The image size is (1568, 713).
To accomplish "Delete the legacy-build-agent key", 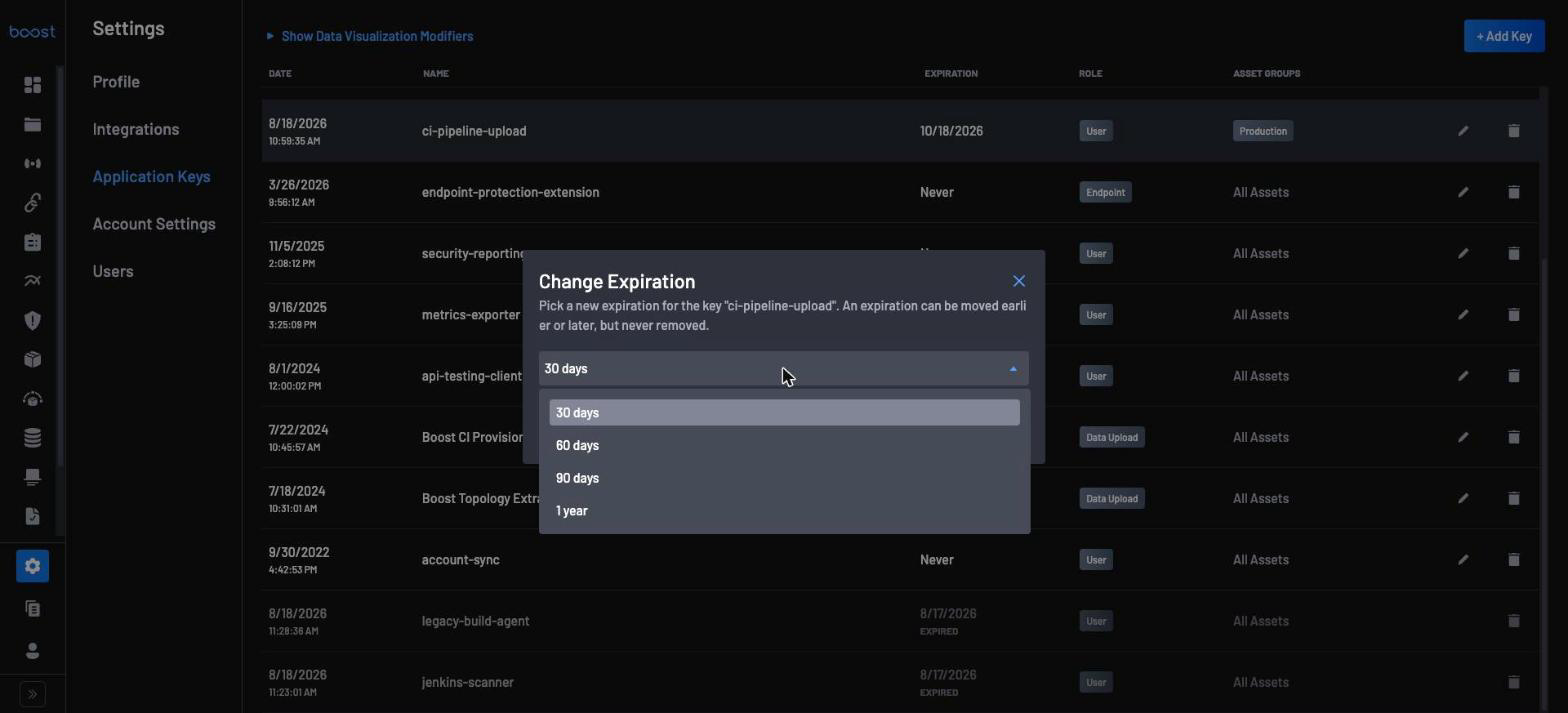I will 1513,621.
